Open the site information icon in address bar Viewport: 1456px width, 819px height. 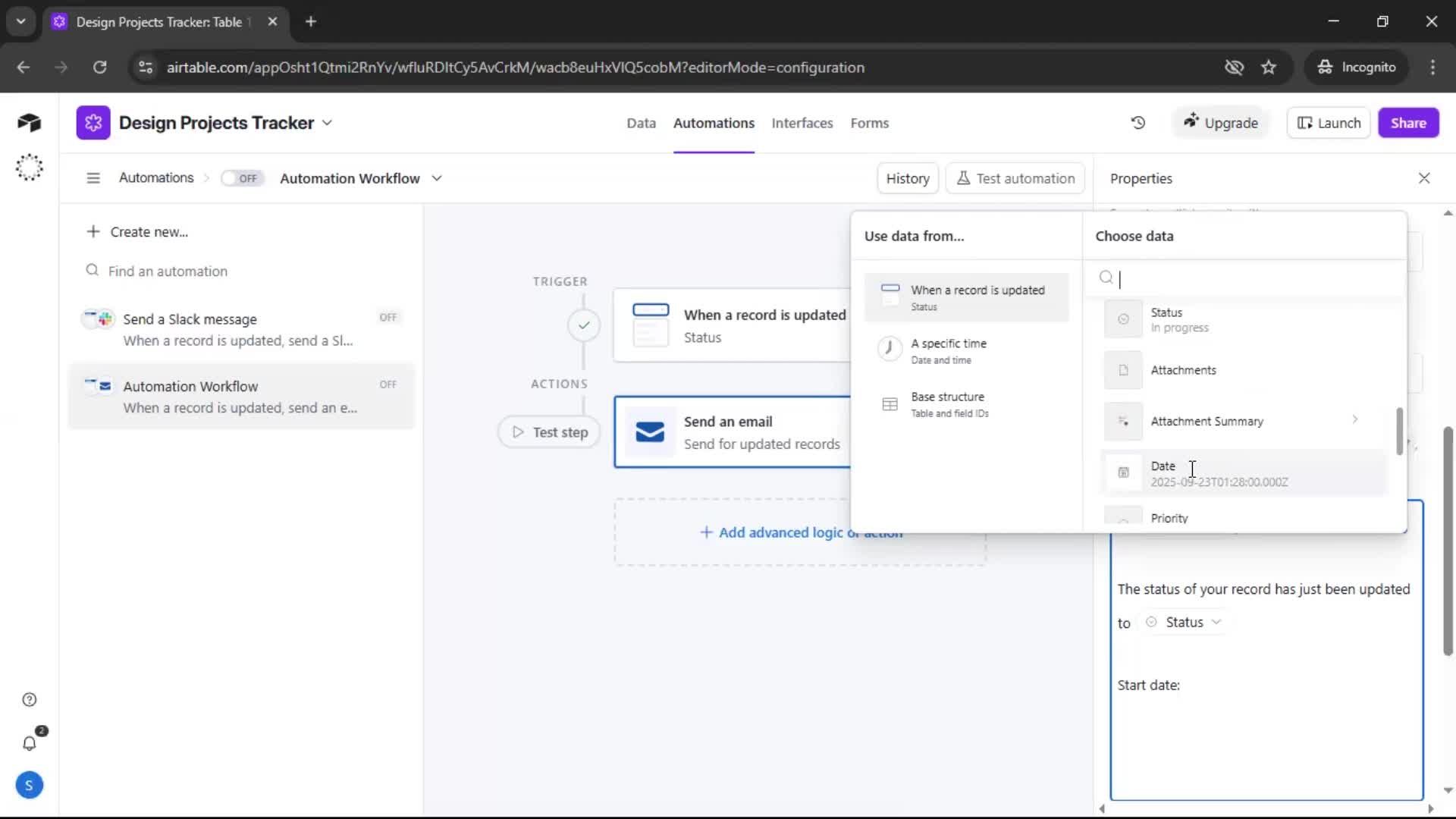tap(146, 67)
